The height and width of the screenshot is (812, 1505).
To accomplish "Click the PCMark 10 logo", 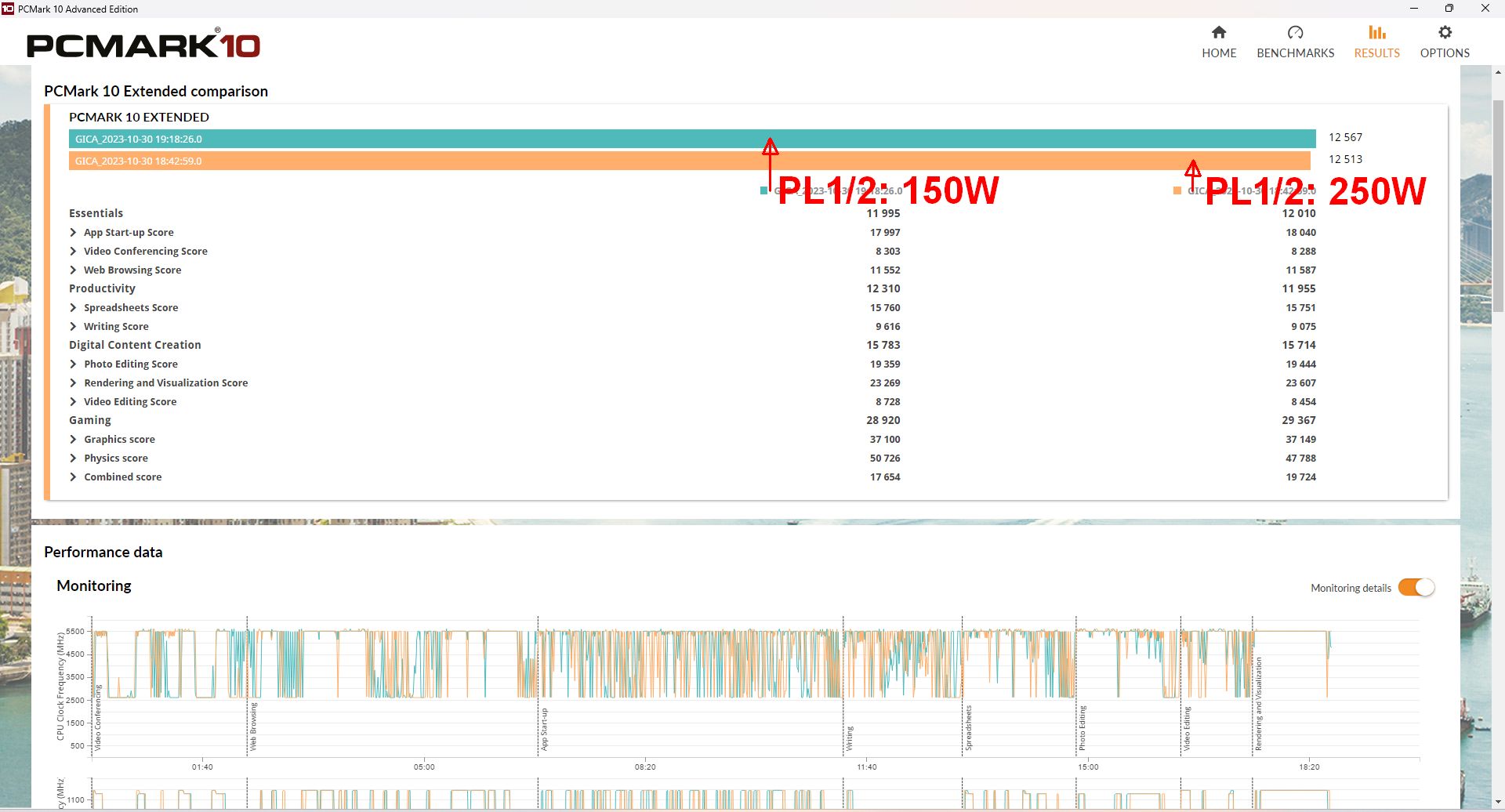I will 143,44.
